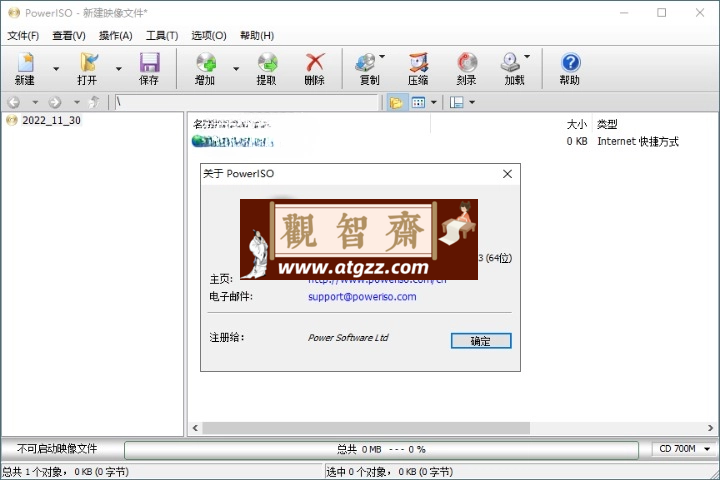Open the Back history dropdown arrow

click(x=35, y=102)
